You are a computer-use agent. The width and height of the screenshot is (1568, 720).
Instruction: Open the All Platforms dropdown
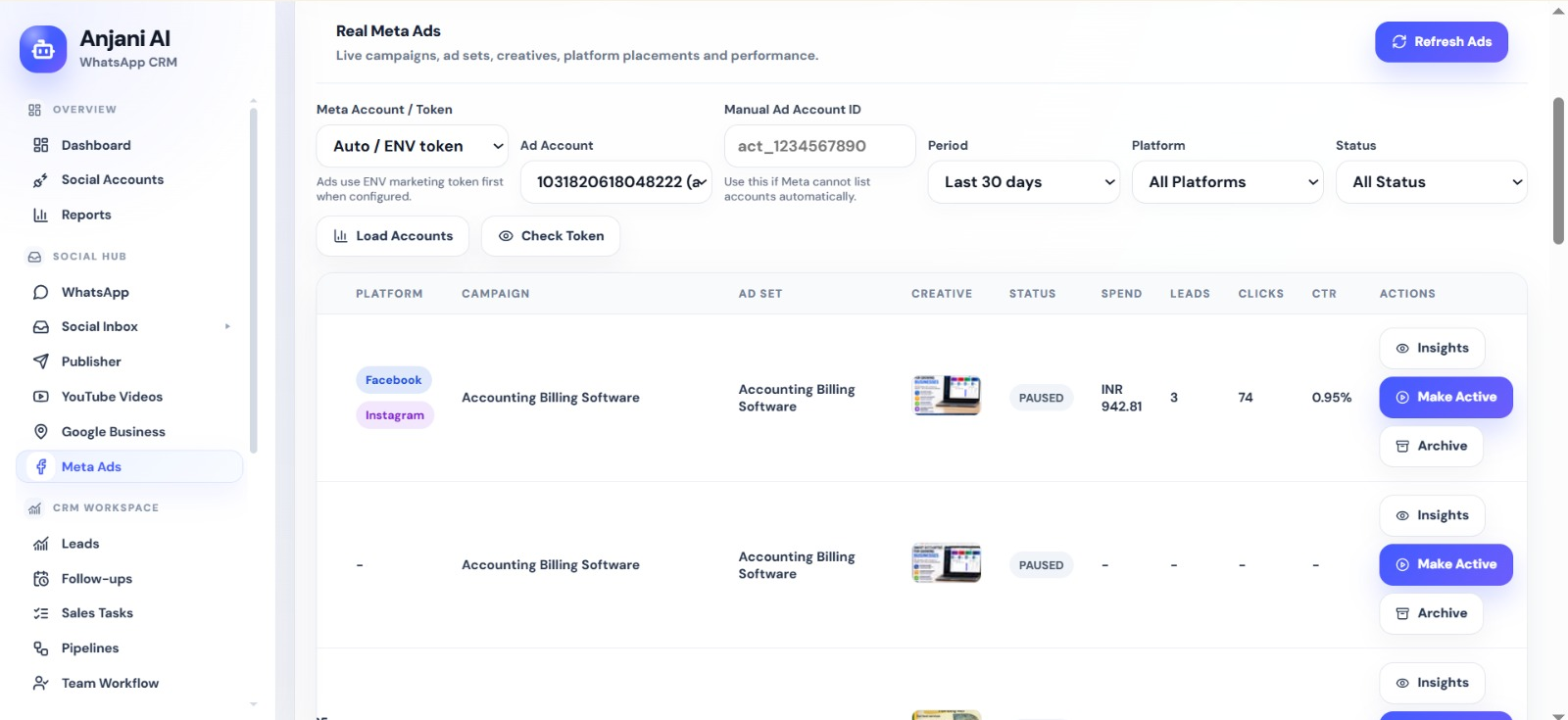(1228, 182)
